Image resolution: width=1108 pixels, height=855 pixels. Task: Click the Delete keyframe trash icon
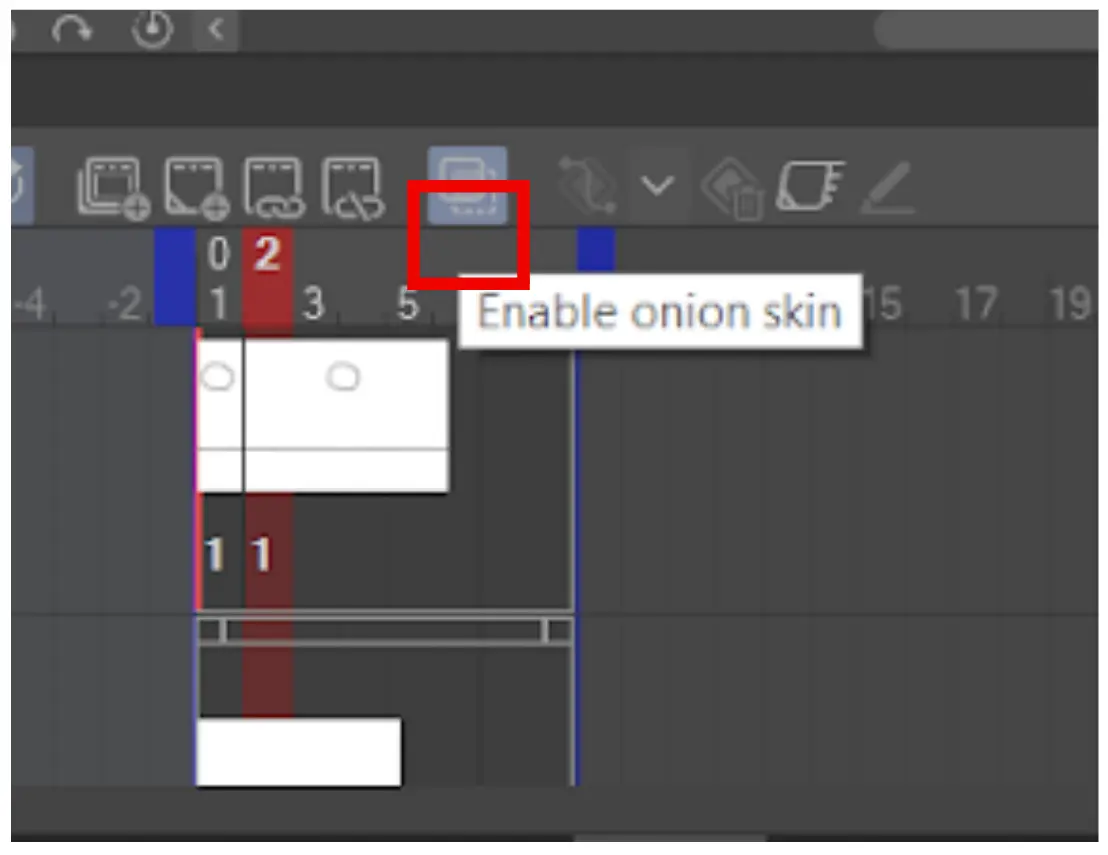click(733, 187)
